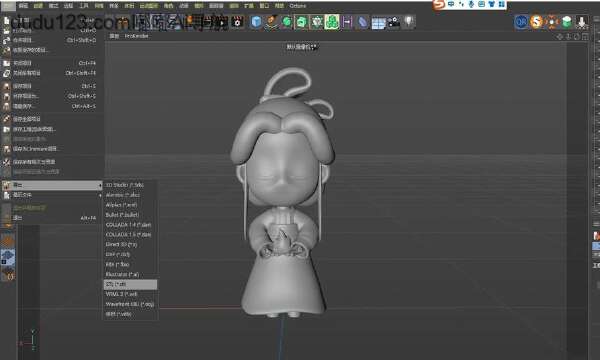Viewport: 600px width, 360px height.
Task: Open the ProRender viewport menu
Action: click(x=136, y=36)
